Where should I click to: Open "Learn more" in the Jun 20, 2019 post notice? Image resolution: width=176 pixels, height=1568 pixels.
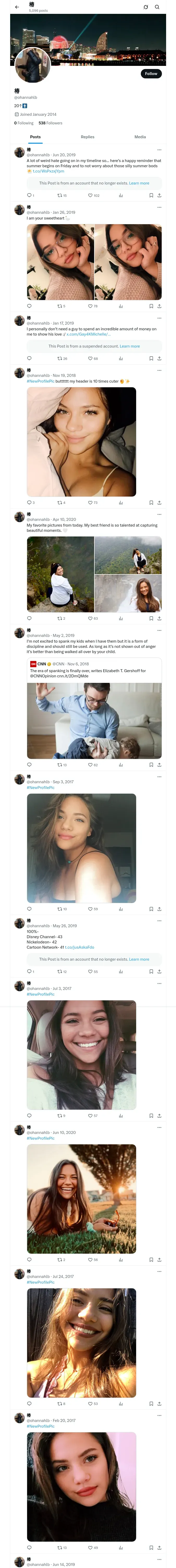click(139, 183)
